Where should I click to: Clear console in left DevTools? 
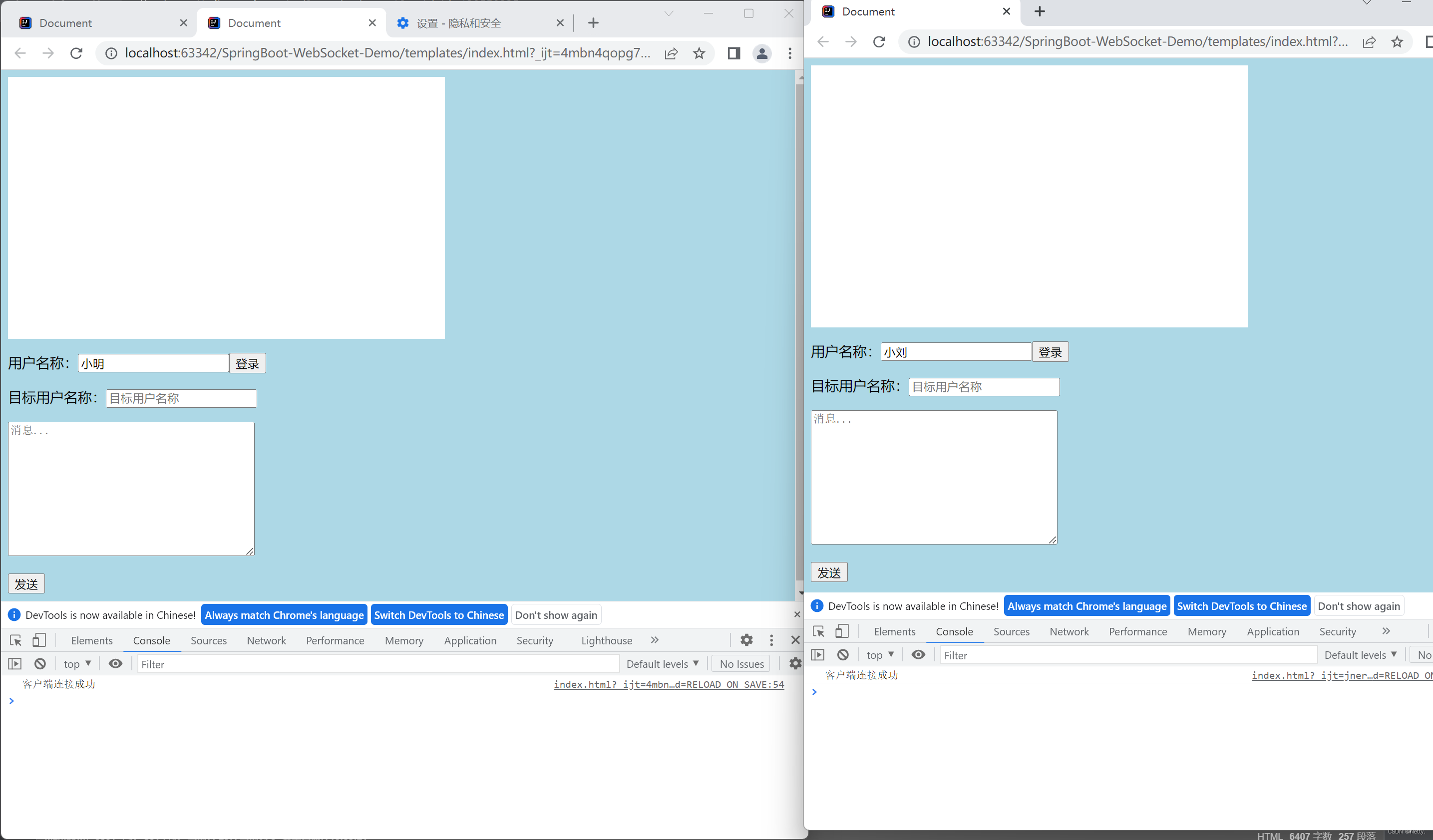point(40,664)
